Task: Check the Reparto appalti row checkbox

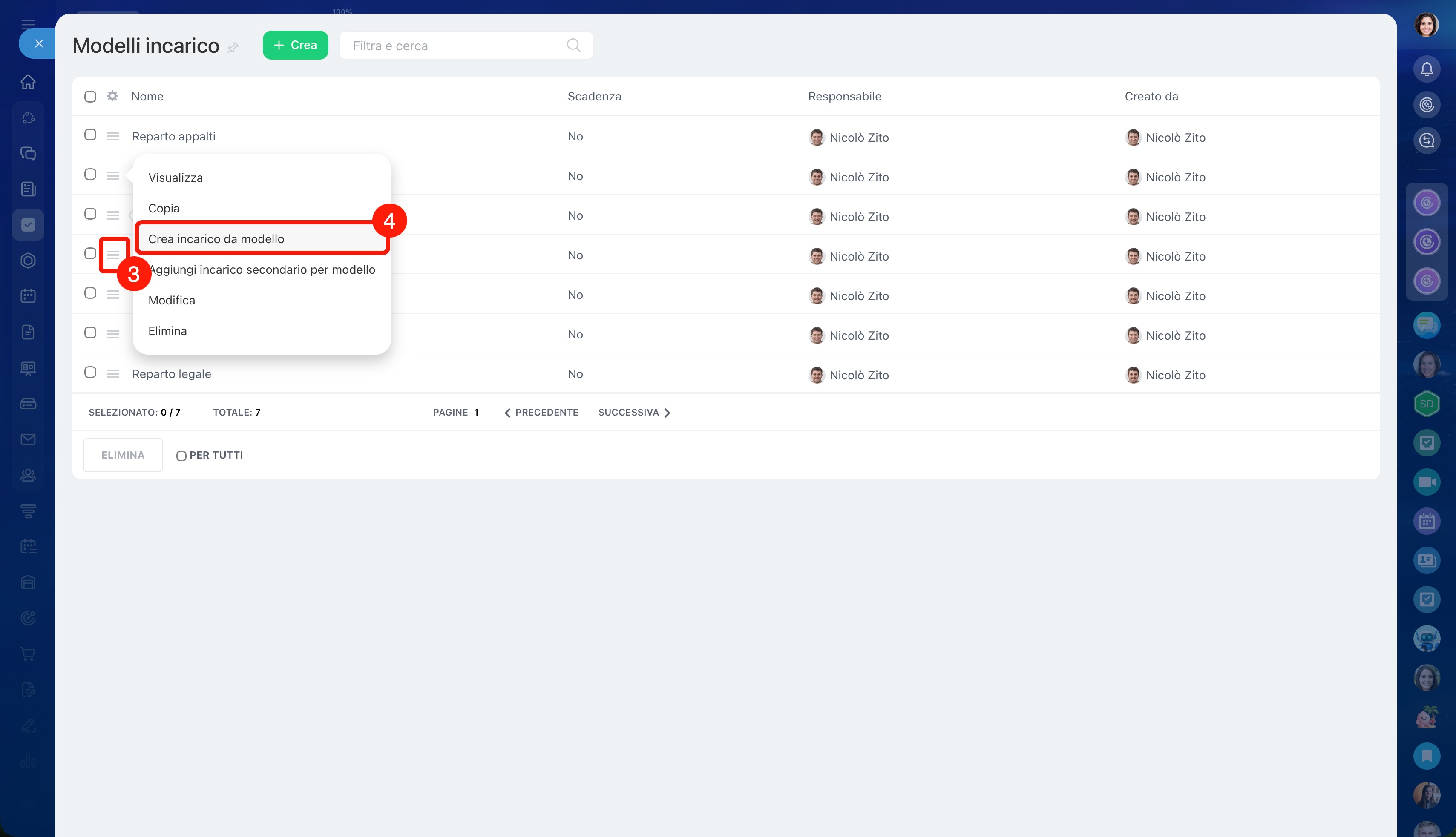Action: tap(90, 135)
